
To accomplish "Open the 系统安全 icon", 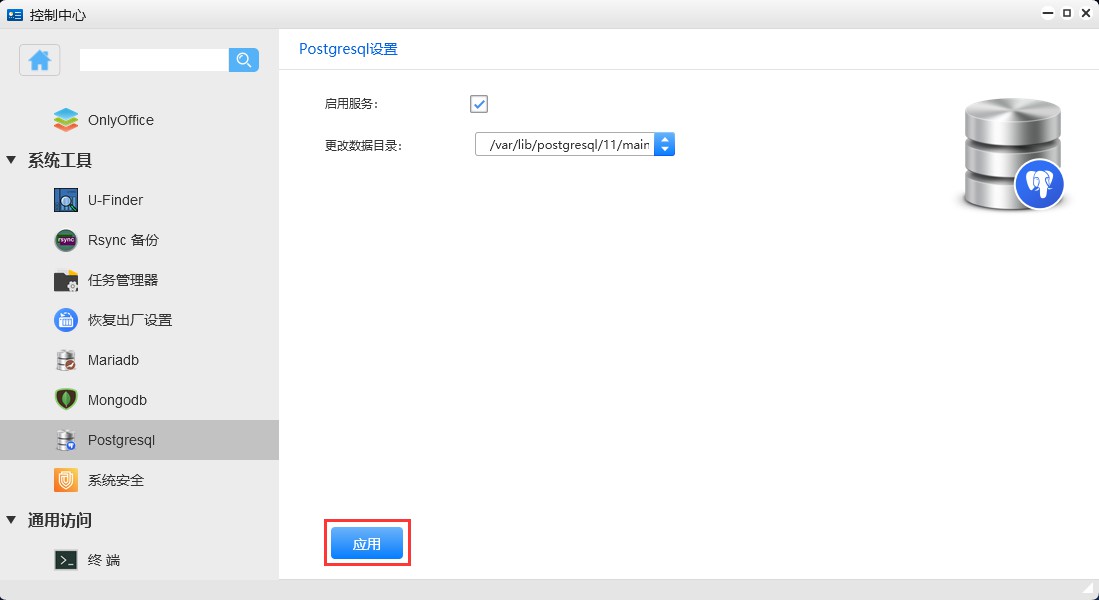I will click(x=65, y=480).
